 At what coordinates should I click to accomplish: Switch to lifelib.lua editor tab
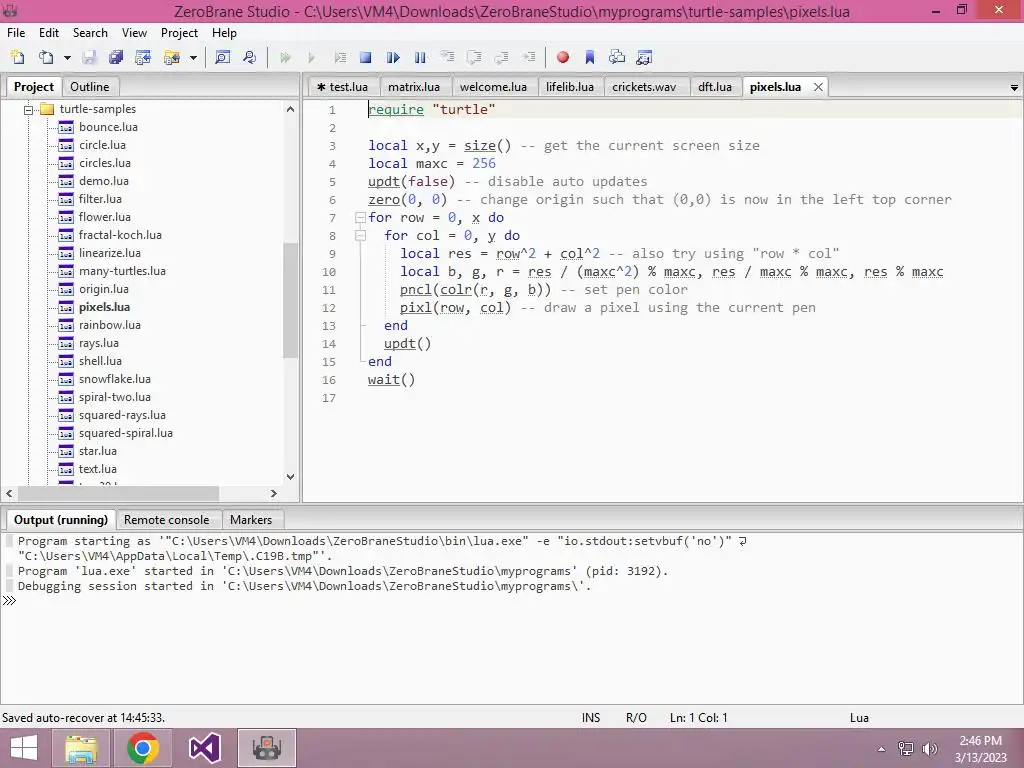coord(569,87)
